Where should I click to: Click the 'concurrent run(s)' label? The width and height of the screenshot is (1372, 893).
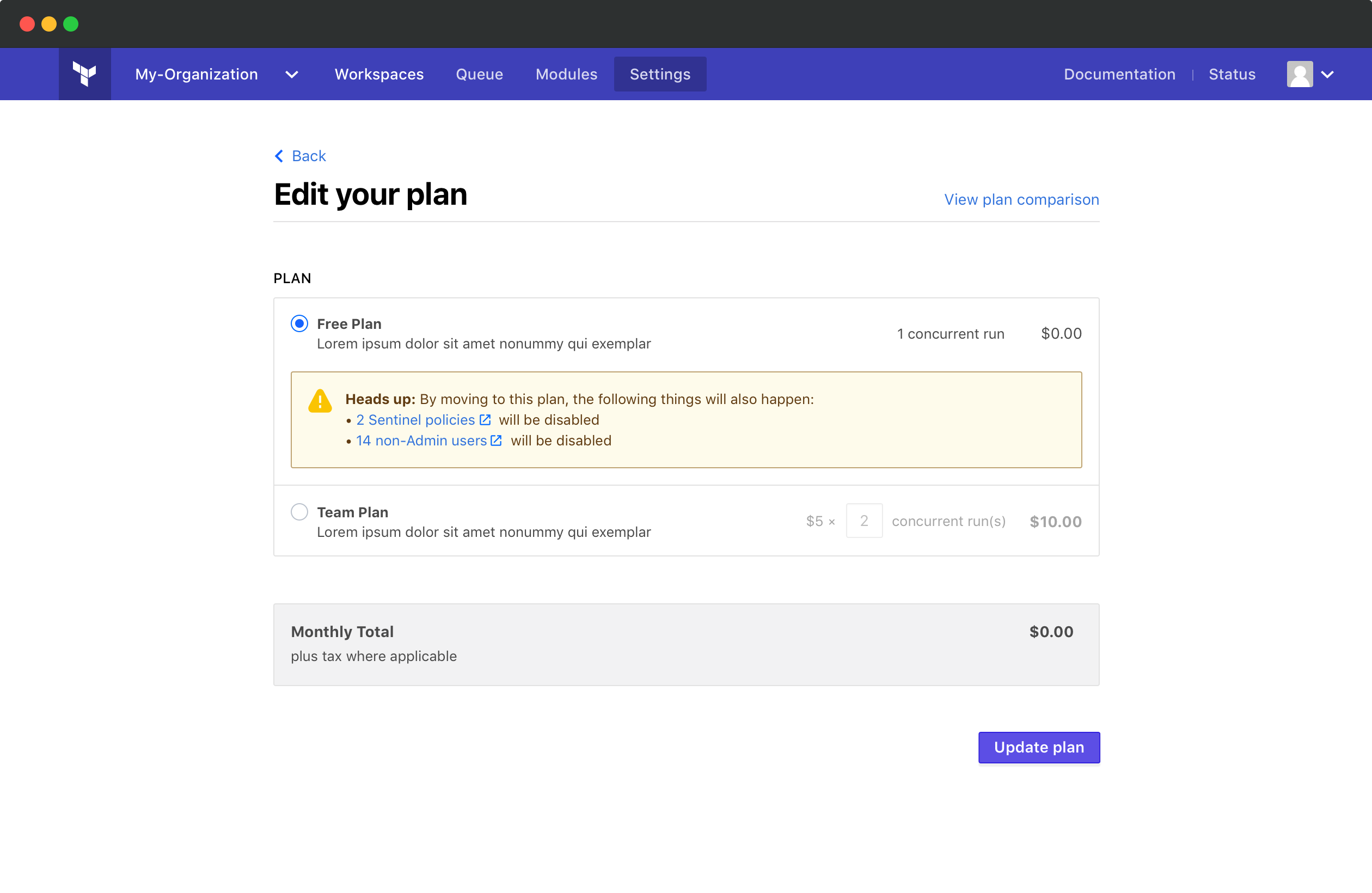pos(948,521)
